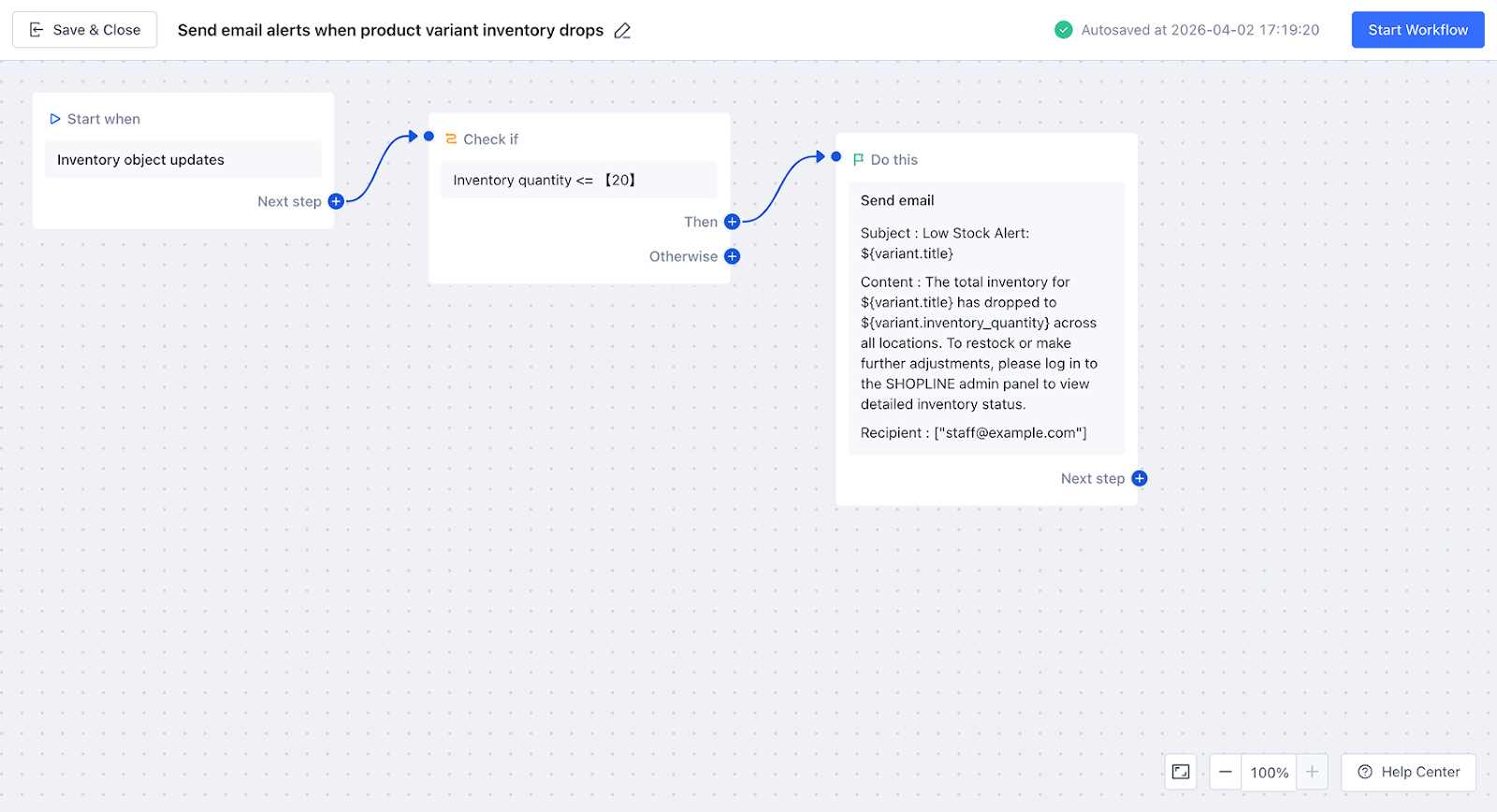Click the Check if node input connector dot

point(429,137)
